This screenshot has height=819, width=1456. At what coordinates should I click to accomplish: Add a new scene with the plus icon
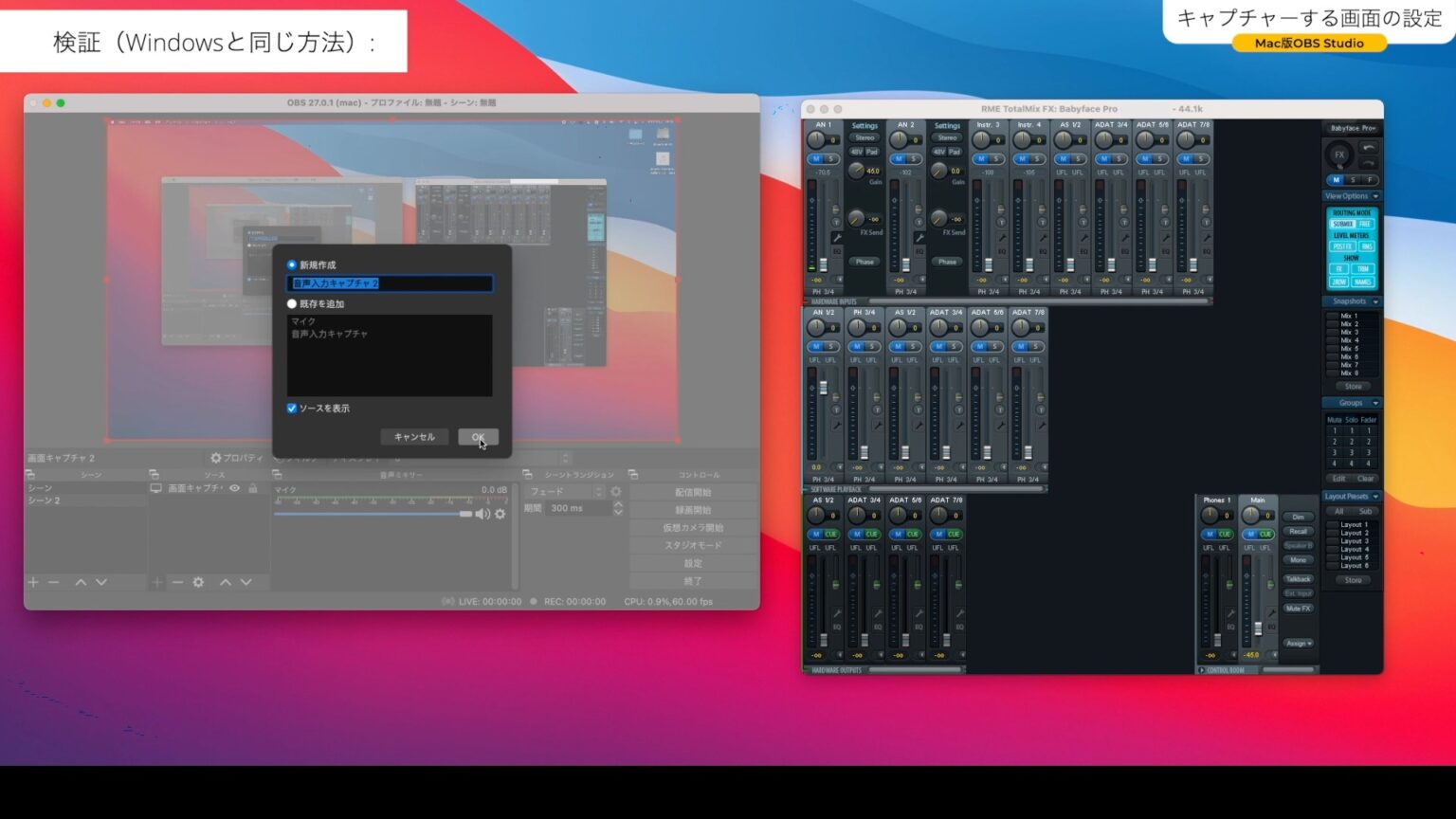[33, 582]
